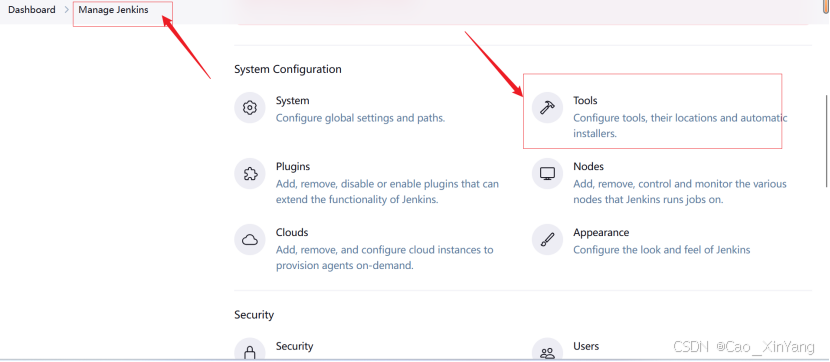Open the Security title link
This screenshot has height=362, width=830.
pos(294,346)
